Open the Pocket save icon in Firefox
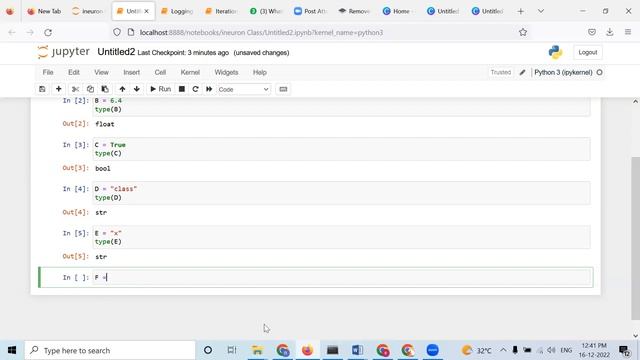 [592, 32]
